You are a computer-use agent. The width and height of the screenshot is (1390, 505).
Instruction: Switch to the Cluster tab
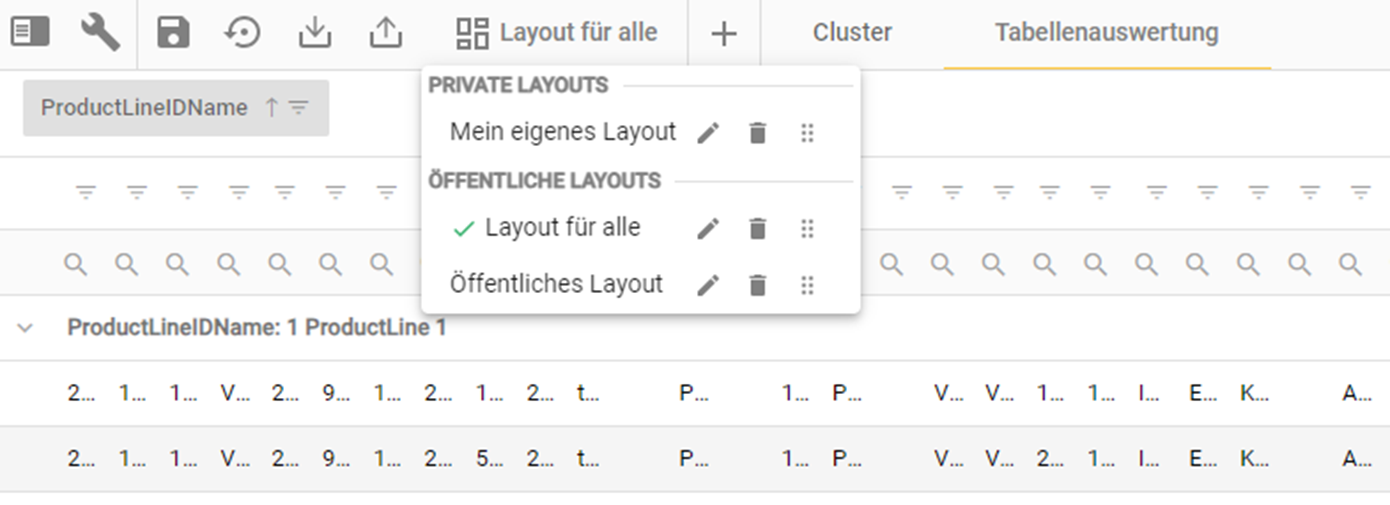pos(852,33)
